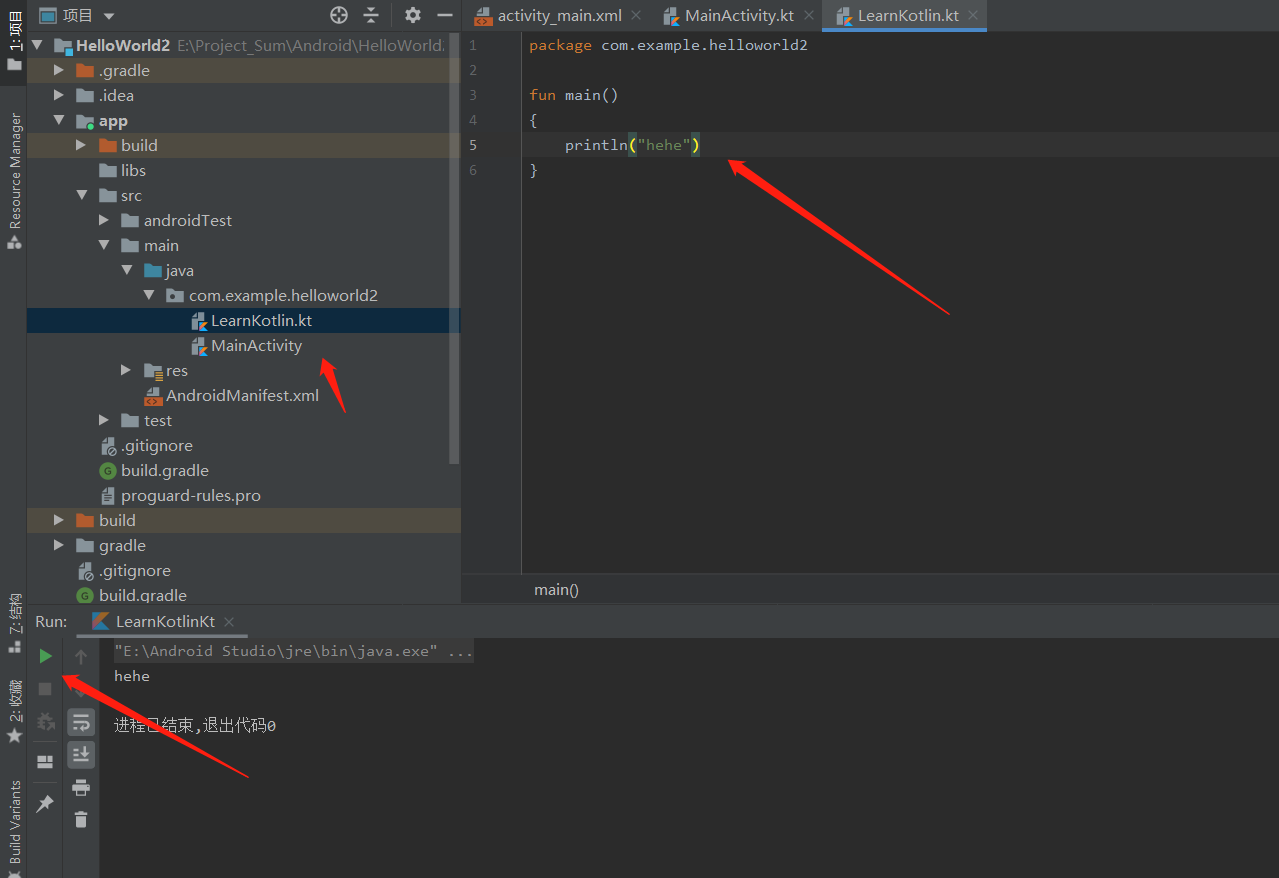This screenshot has width=1279, height=878.
Task: Switch to activity_main.xml editor tab
Action: [558, 15]
